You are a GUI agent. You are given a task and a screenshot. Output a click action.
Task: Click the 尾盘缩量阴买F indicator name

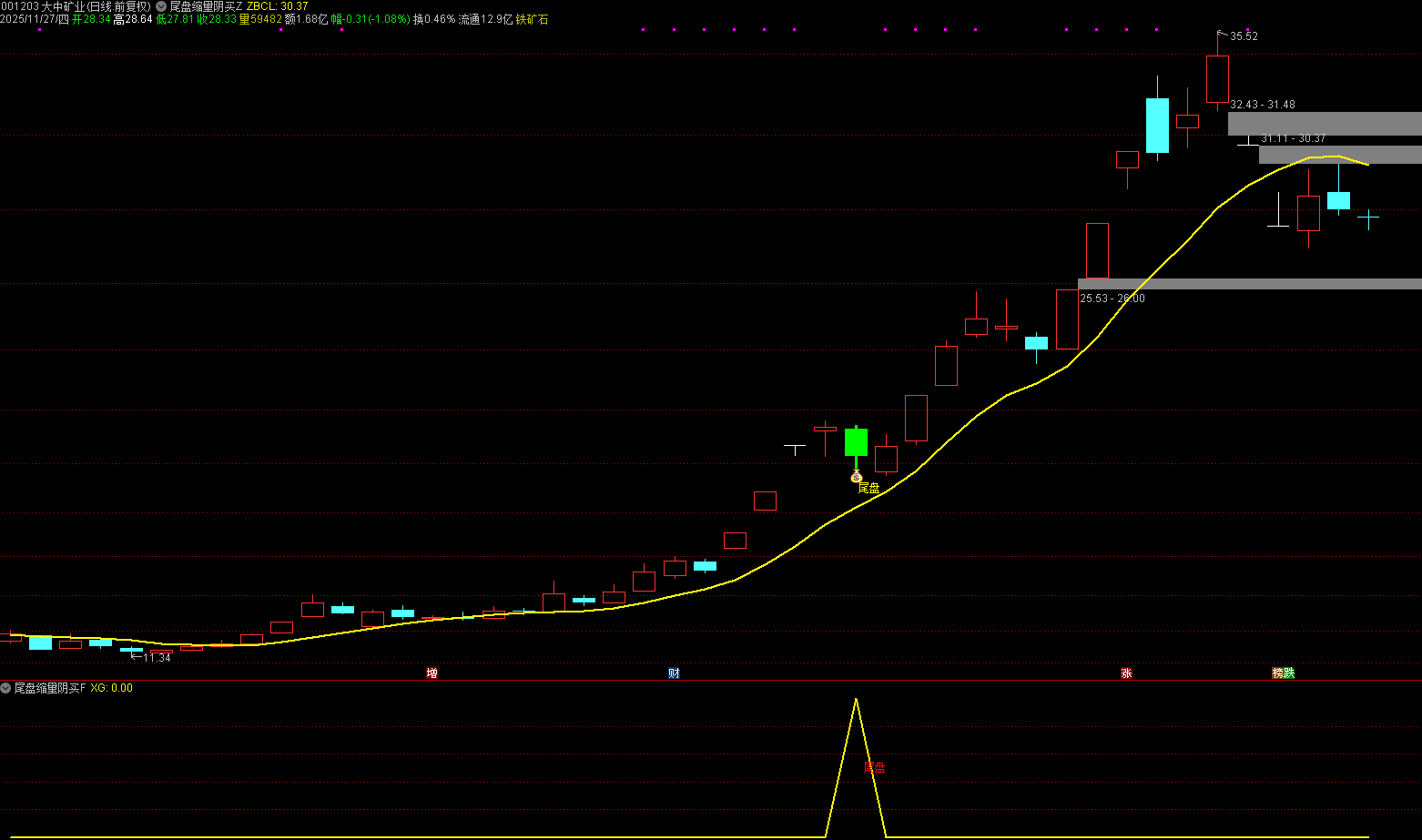(50, 688)
